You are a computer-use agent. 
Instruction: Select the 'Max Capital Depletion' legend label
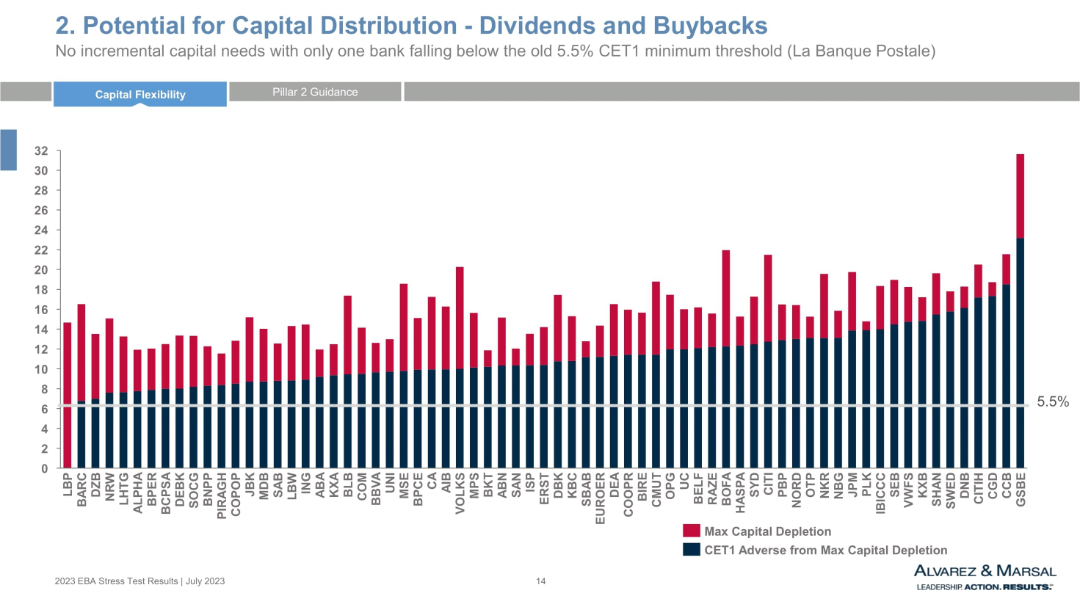click(x=767, y=531)
